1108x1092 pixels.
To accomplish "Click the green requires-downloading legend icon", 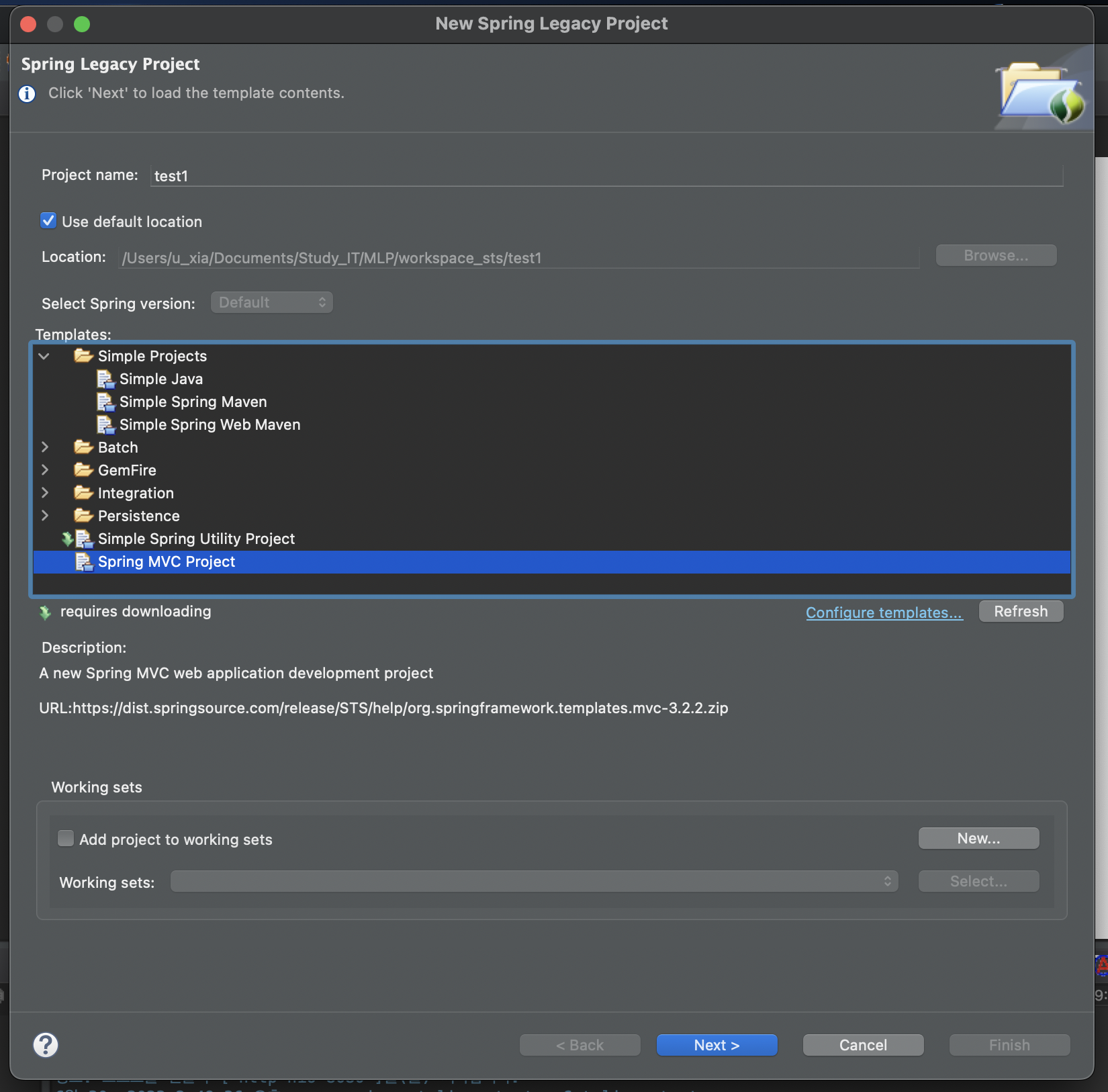I will [45, 612].
